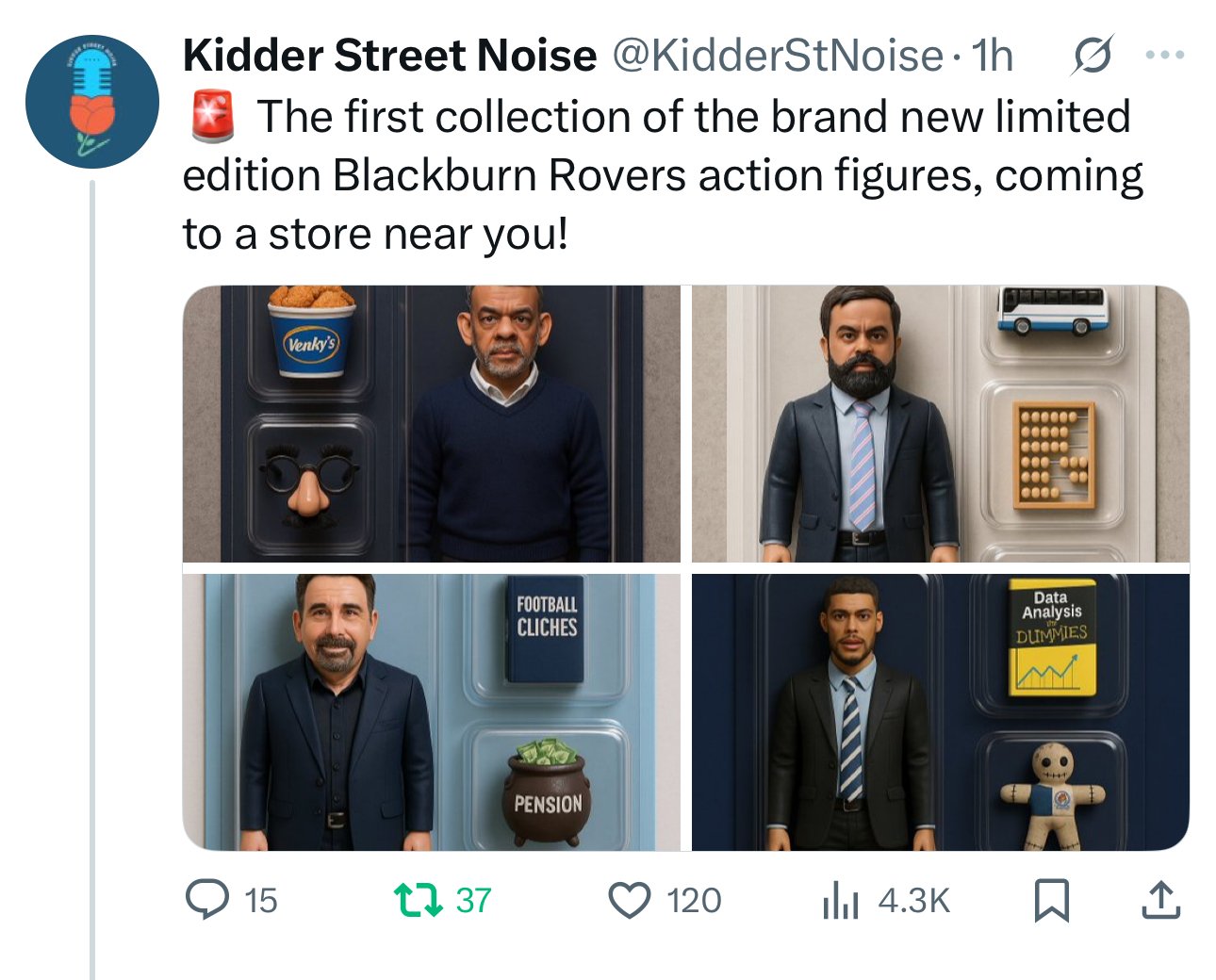Click the 120 likes count
This screenshot has height=980, width=1216.
[694, 901]
